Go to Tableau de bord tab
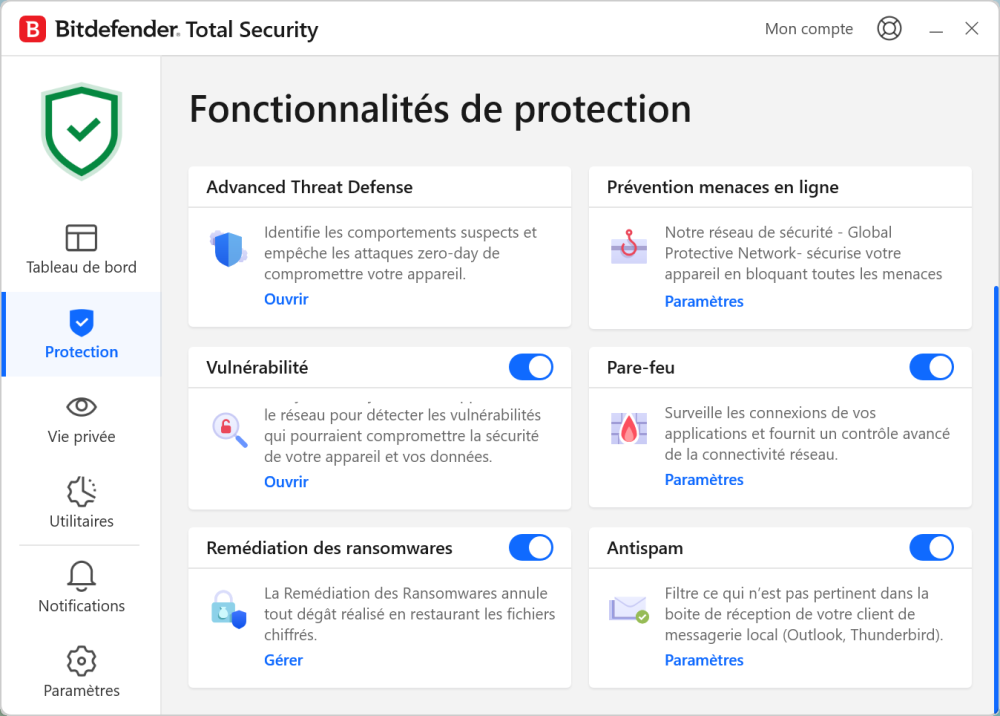1000x716 pixels. tap(81, 249)
